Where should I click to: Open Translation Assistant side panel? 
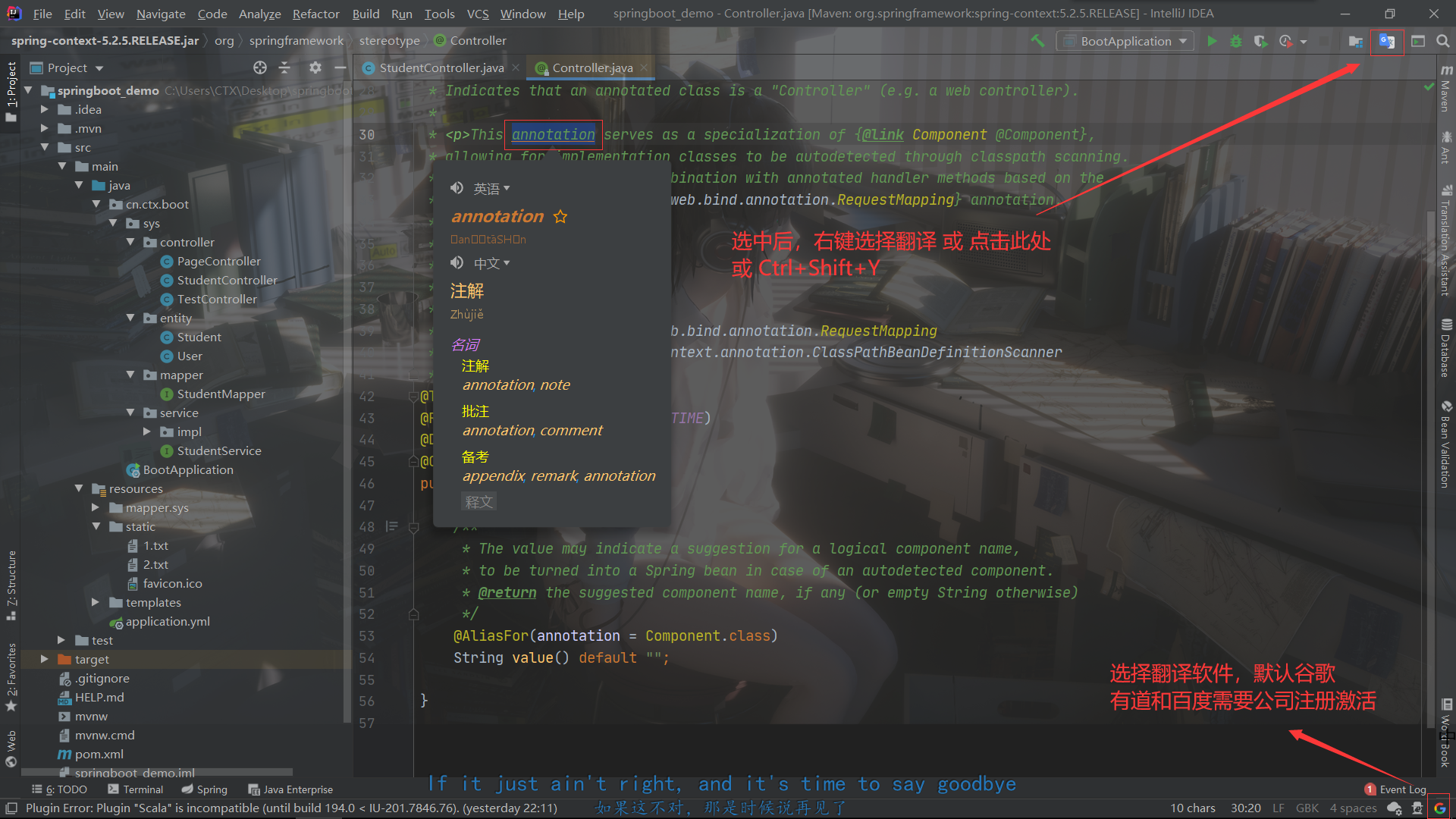point(1446,240)
